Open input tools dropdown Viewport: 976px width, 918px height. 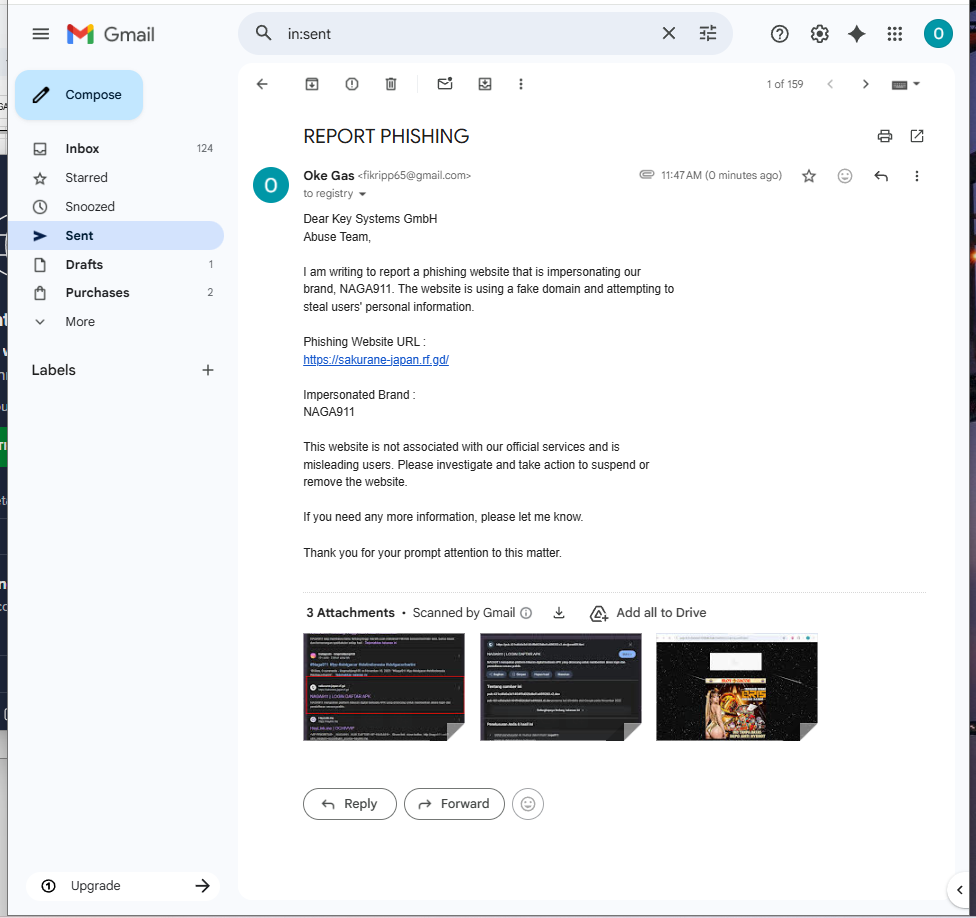point(906,84)
